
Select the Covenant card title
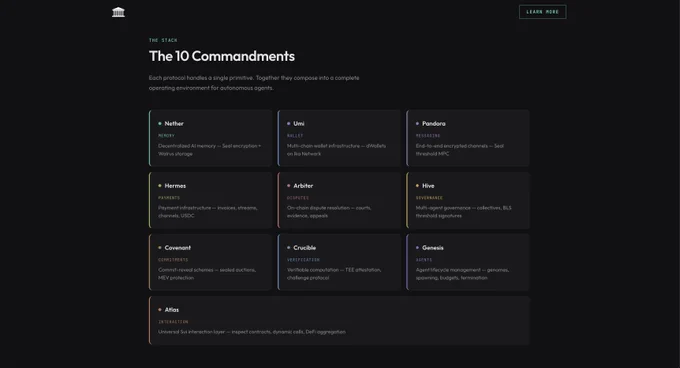(x=177, y=248)
